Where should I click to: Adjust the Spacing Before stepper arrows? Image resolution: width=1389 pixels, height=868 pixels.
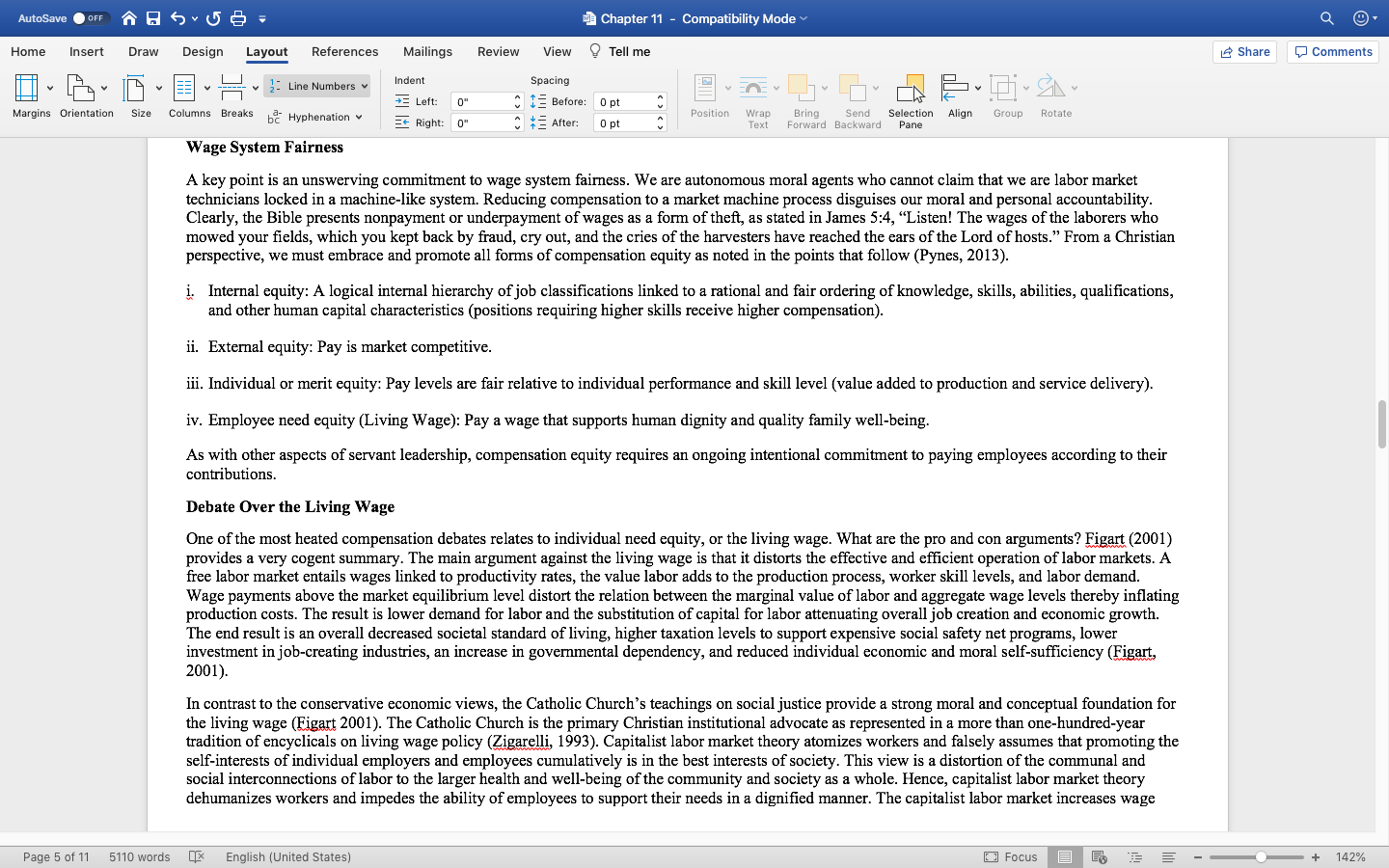click(661, 101)
